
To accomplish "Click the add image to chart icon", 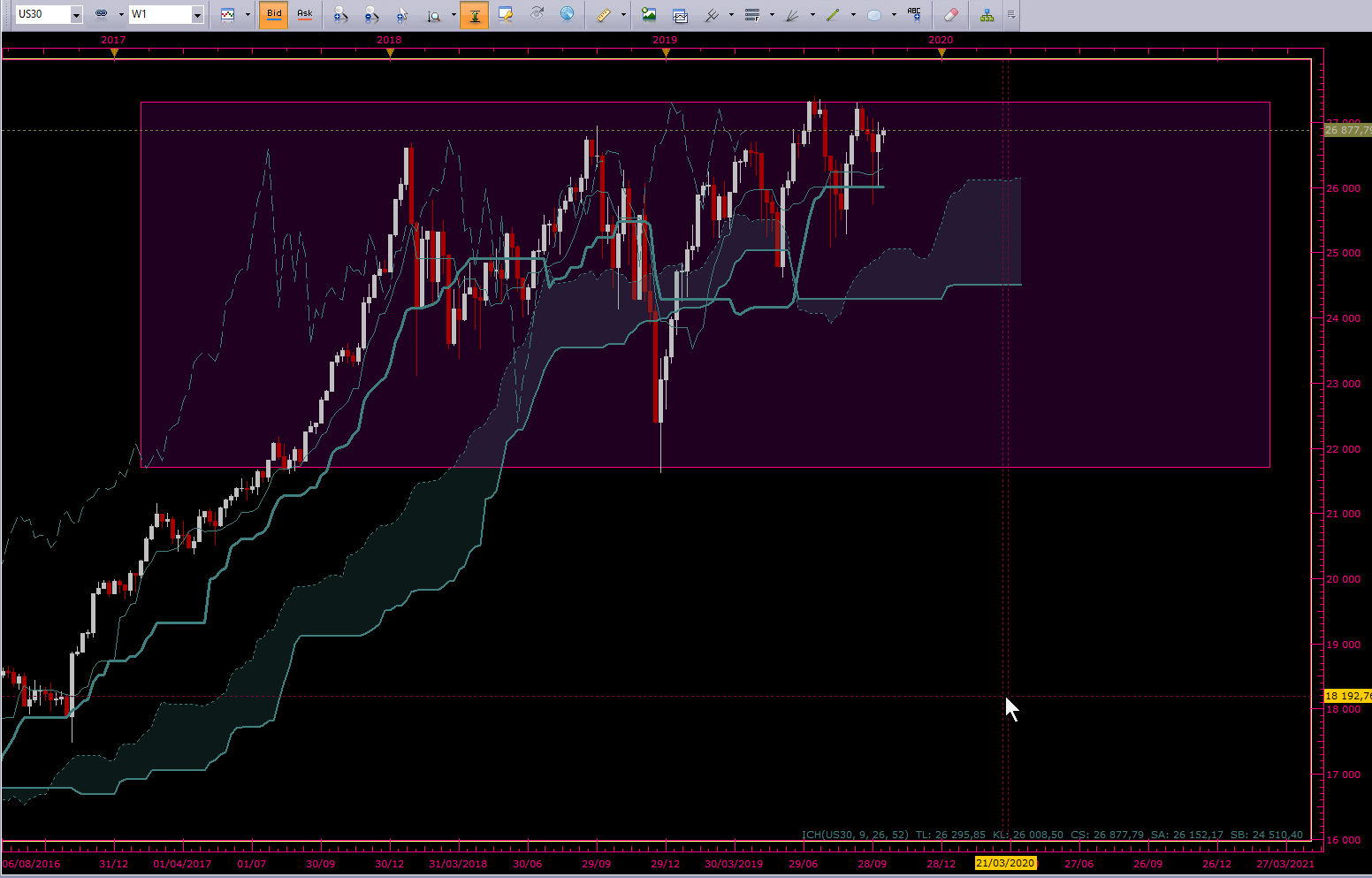I will 649,15.
